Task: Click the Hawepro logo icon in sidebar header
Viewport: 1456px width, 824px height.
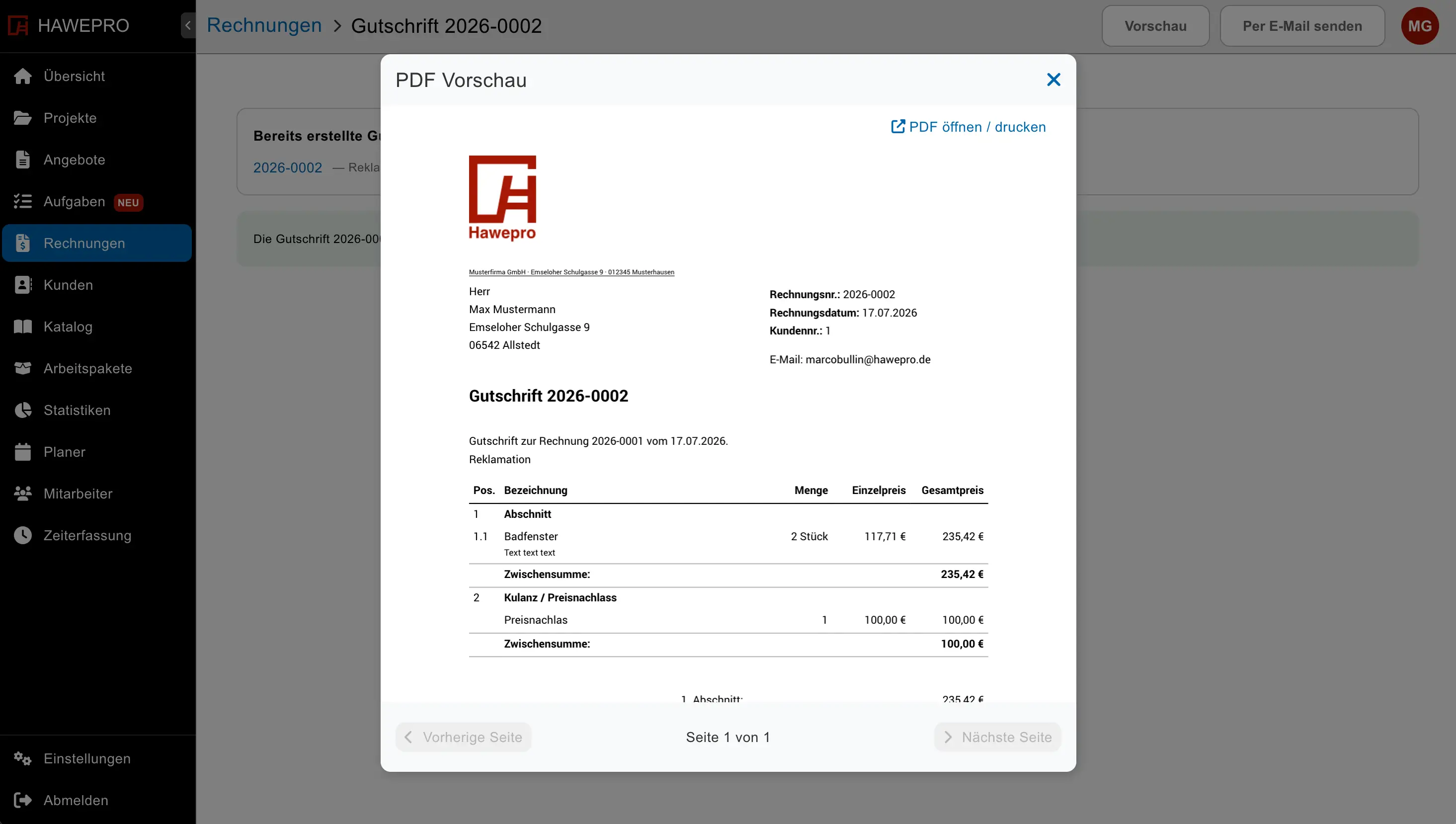Action: tap(18, 25)
